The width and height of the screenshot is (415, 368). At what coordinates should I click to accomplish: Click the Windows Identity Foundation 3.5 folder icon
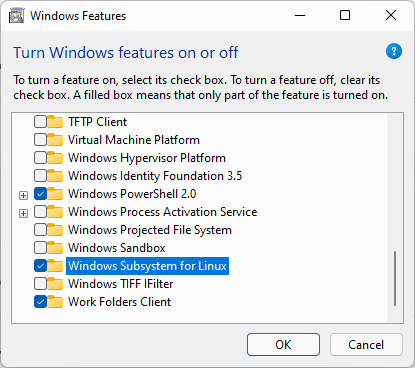[x=55, y=176]
